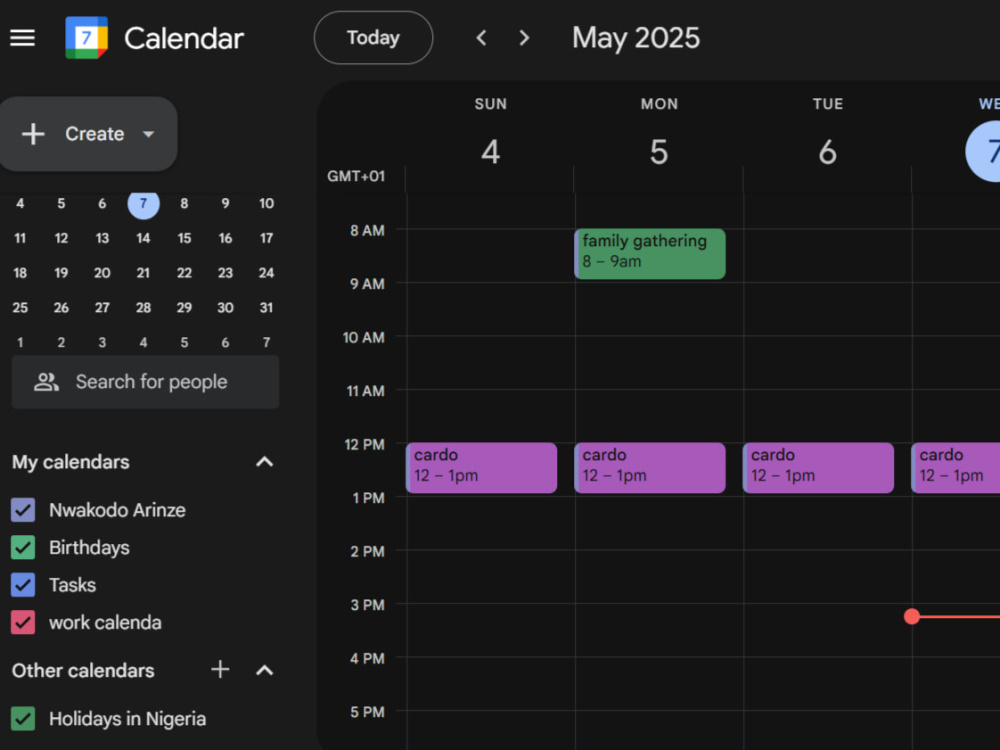The width and height of the screenshot is (1000, 750).
Task: Toggle Holidays in Nigeria checkbox
Action: (x=23, y=719)
